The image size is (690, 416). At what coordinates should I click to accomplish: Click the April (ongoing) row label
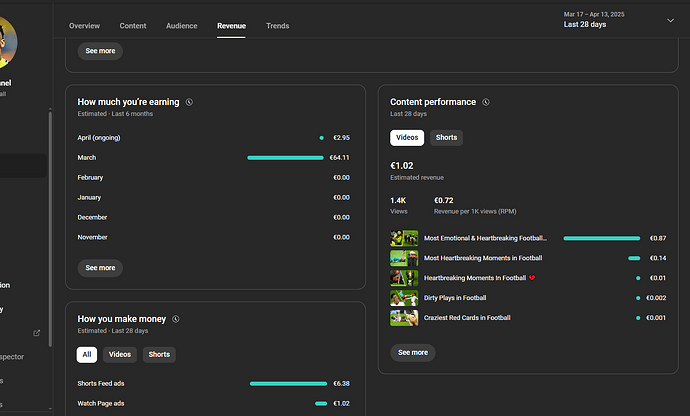99,138
